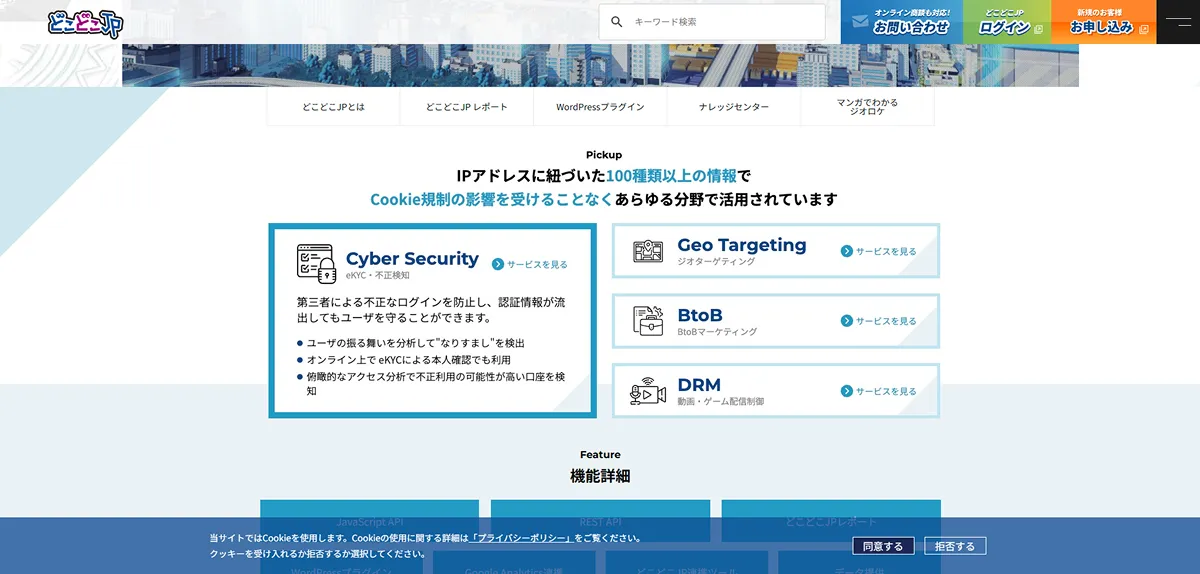Screen dimensions: 1200x574
Task: Focus the キーワード検索 search field
Action: tap(712, 22)
